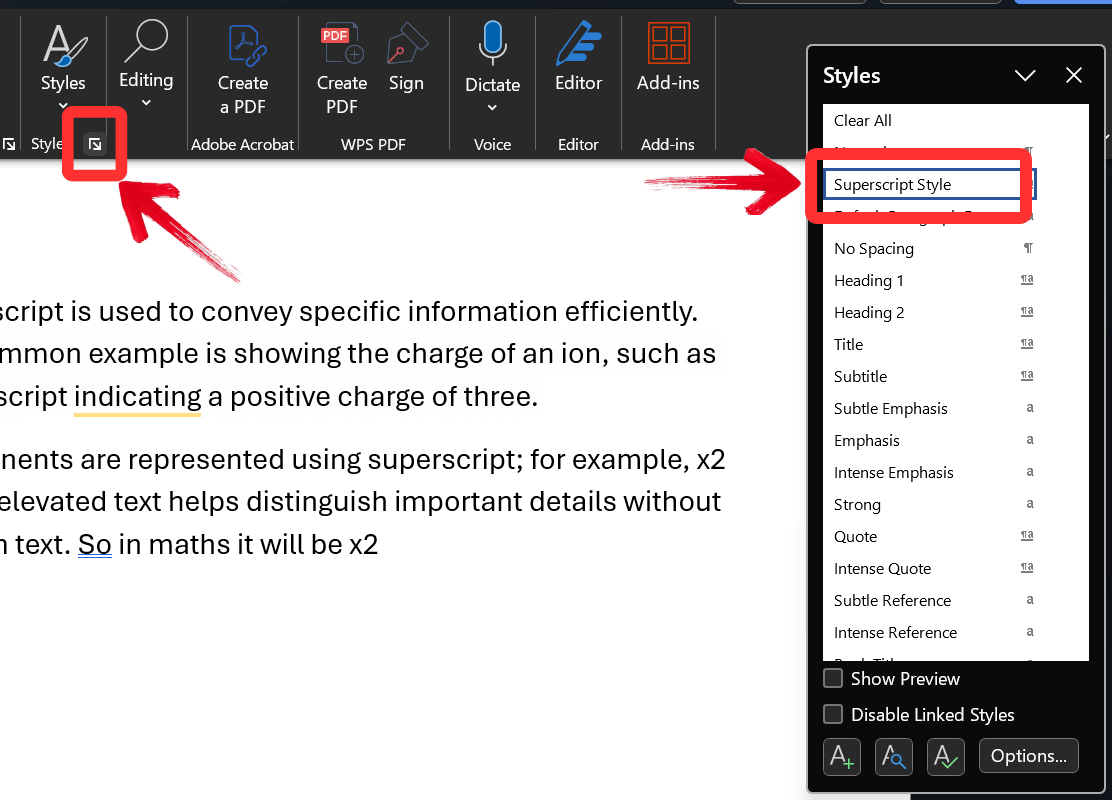The height and width of the screenshot is (800, 1112).
Task: Click the Editing magnifier icon
Action: (x=146, y=45)
